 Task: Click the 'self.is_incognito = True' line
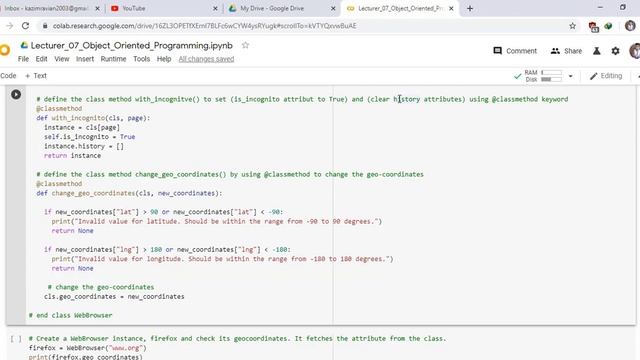pyautogui.click(x=89, y=137)
